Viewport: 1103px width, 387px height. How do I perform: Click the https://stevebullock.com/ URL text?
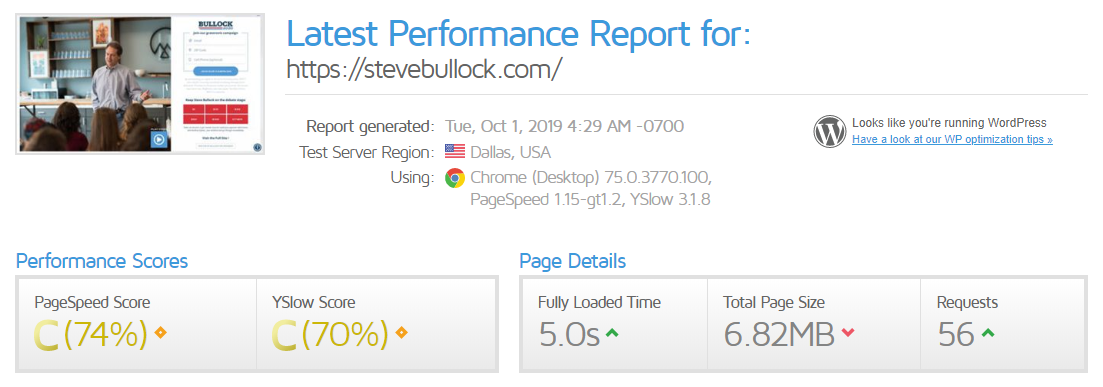424,69
